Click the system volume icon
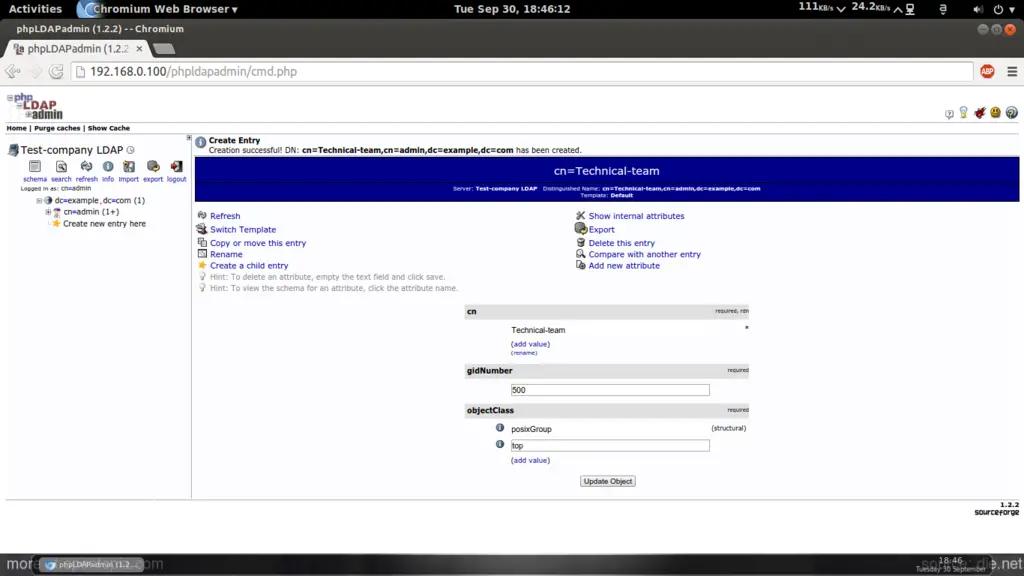This screenshot has height=576, width=1024. [x=977, y=9]
